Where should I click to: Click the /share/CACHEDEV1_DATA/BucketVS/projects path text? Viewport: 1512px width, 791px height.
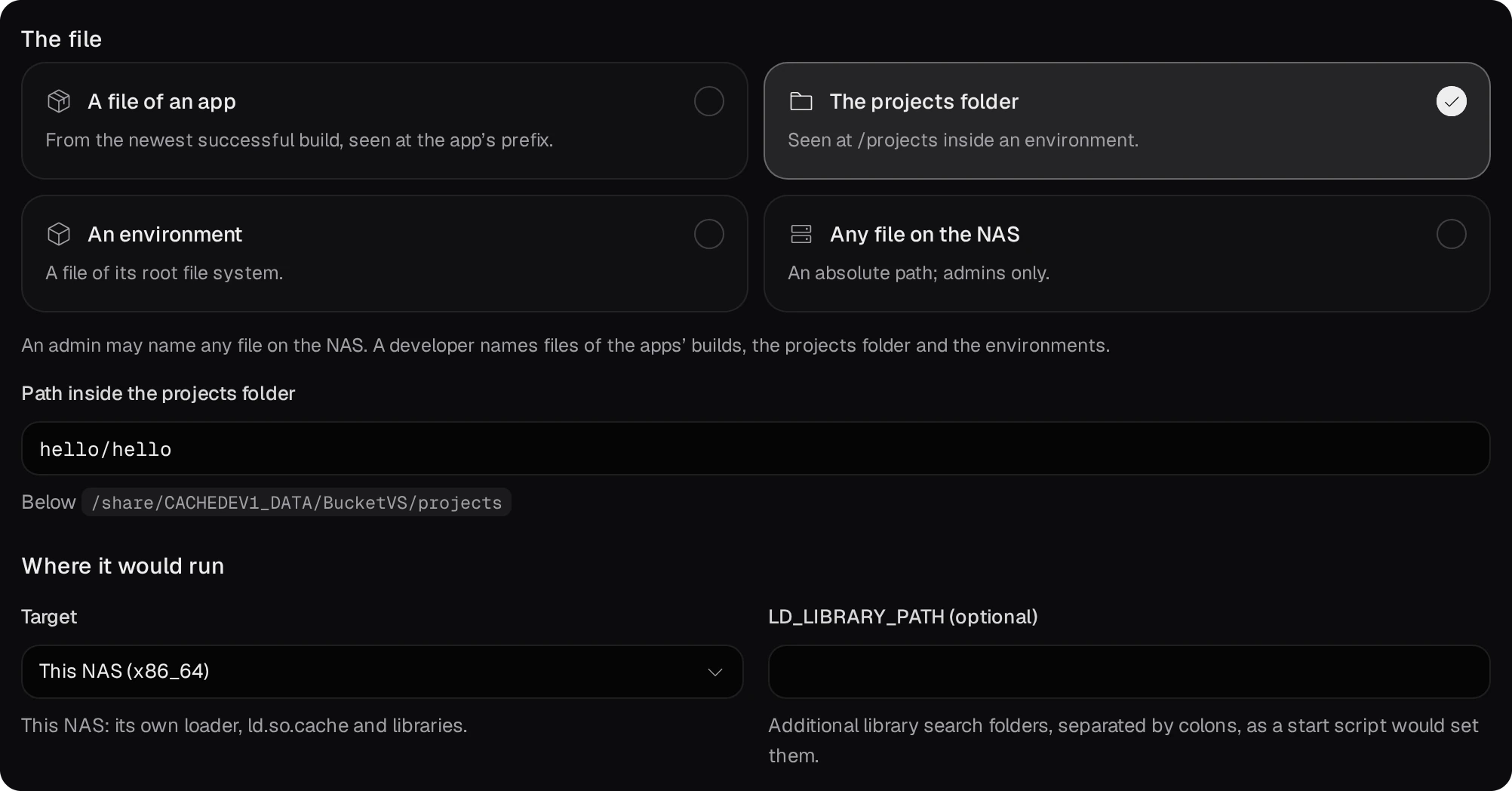(x=297, y=503)
